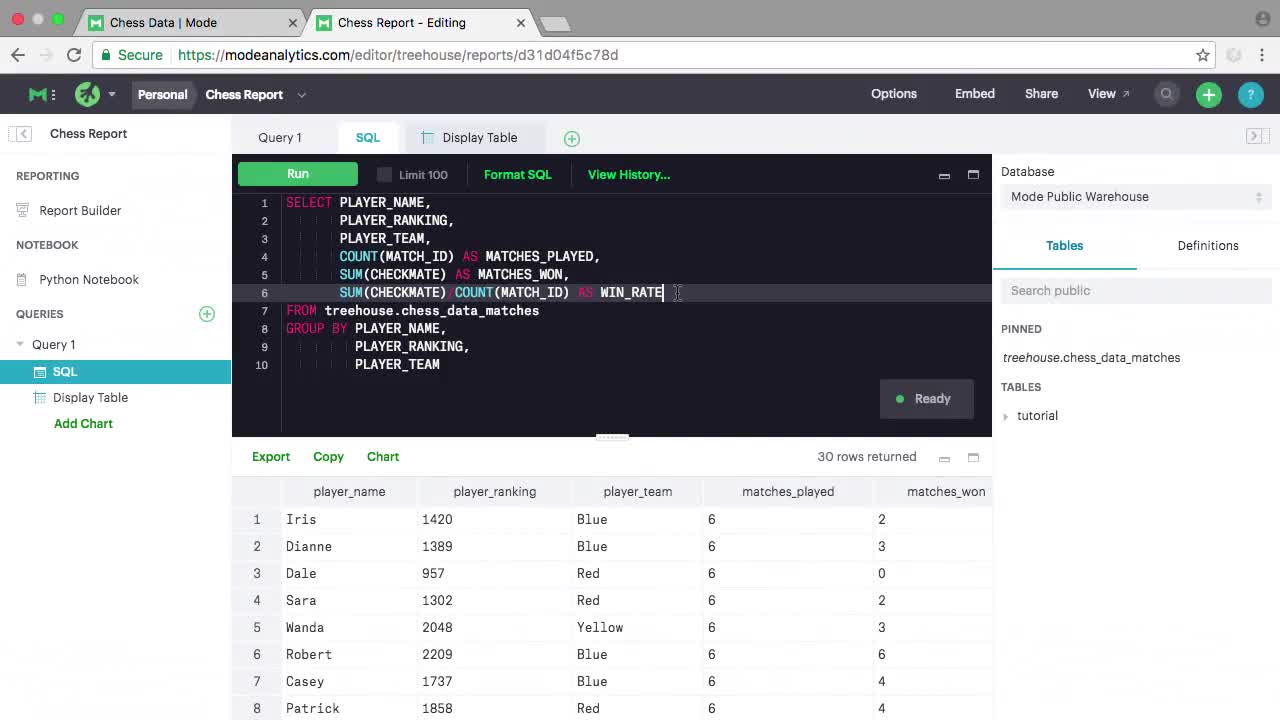Switch to Definitions tab

[x=1208, y=246]
